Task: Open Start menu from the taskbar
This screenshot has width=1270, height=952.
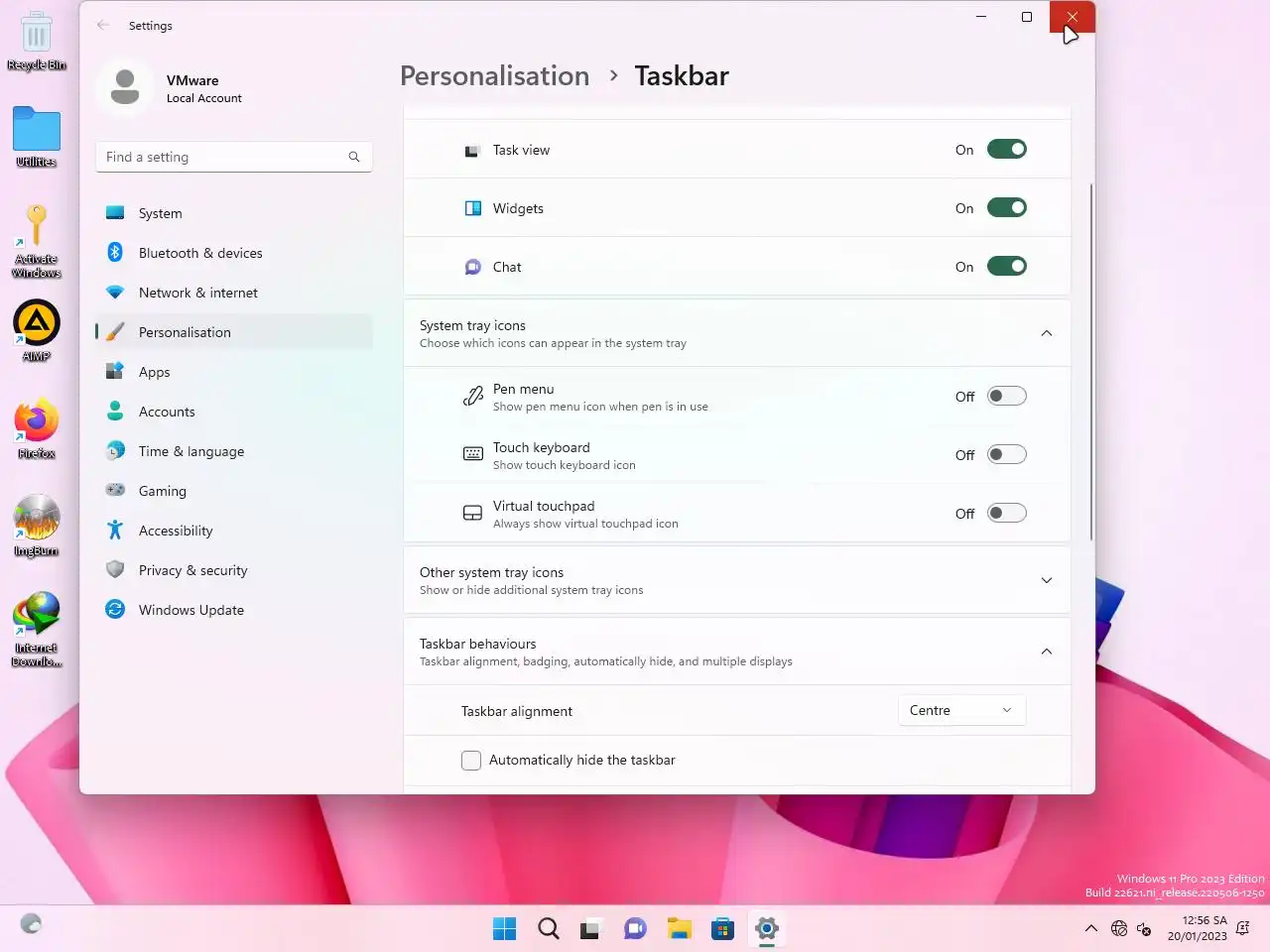Action: pyautogui.click(x=504, y=928)
